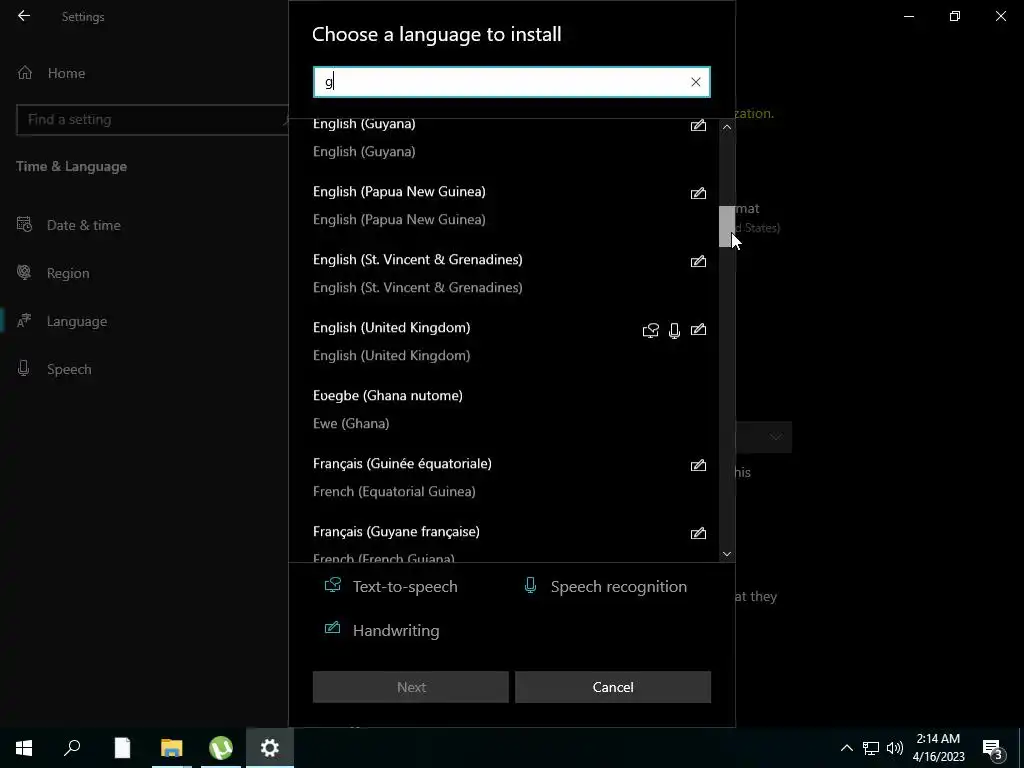The width and height of the screenshot is (1024, 768).
Task: Click the network tray icon
Action: click(x=871, y=748)
